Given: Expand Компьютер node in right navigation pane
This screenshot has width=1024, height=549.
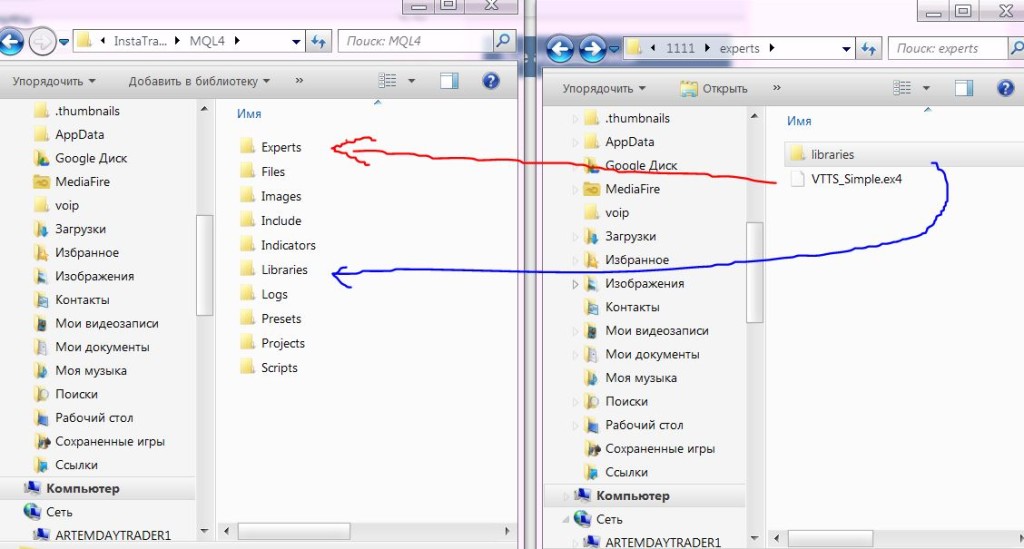Looking at the screenshot, I should tap(566, 495).
